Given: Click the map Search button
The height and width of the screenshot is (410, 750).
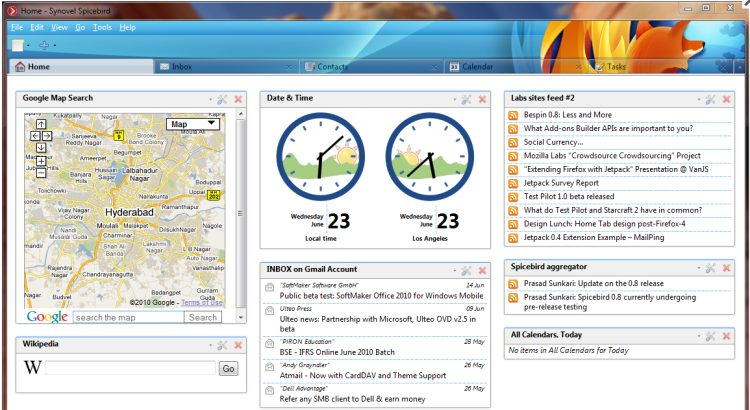Looking at the screenshot, I should point(203,317).
